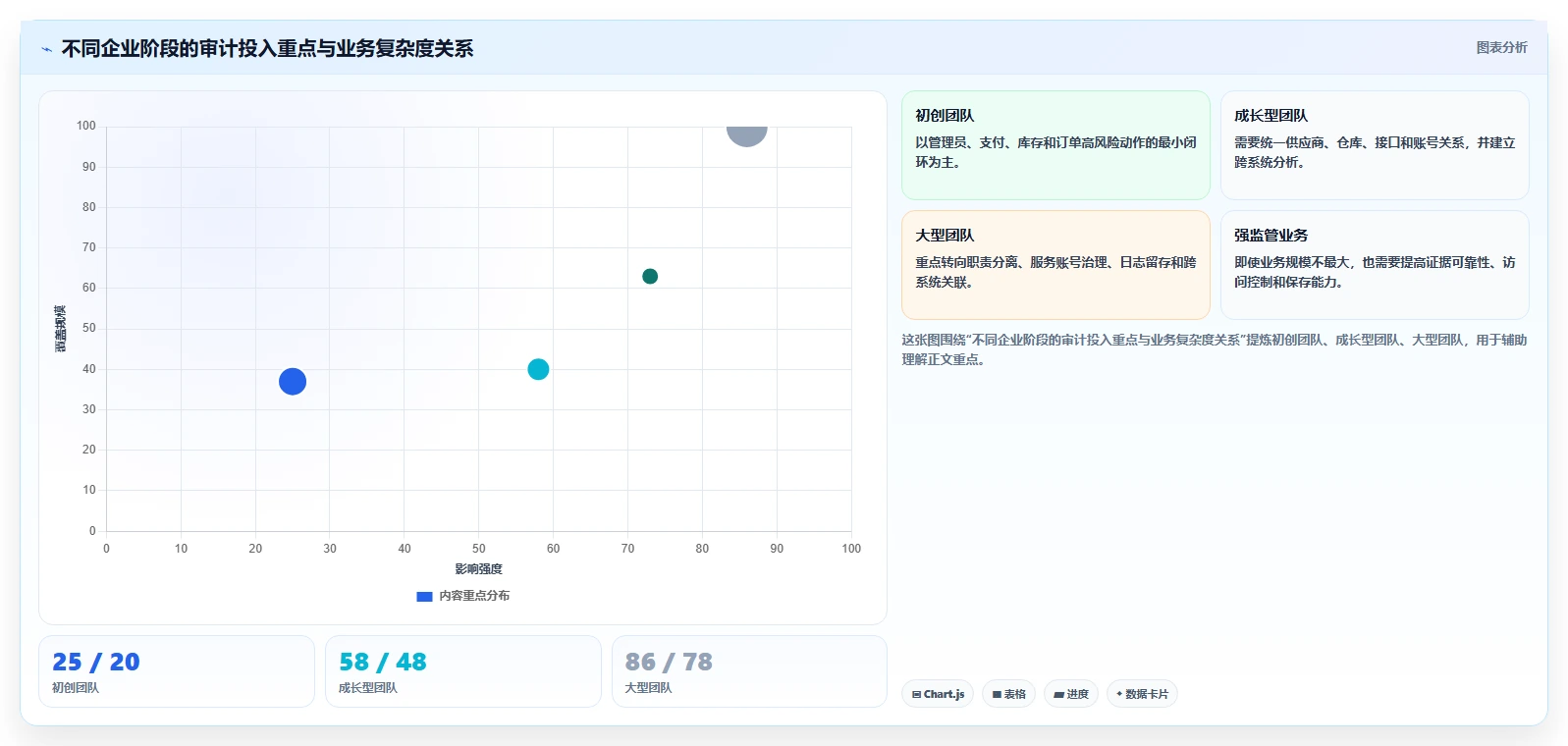The height and width of the screenshot is (746, 1568).
Task: Select the 强监管业务 info card
Action: 1375,265
